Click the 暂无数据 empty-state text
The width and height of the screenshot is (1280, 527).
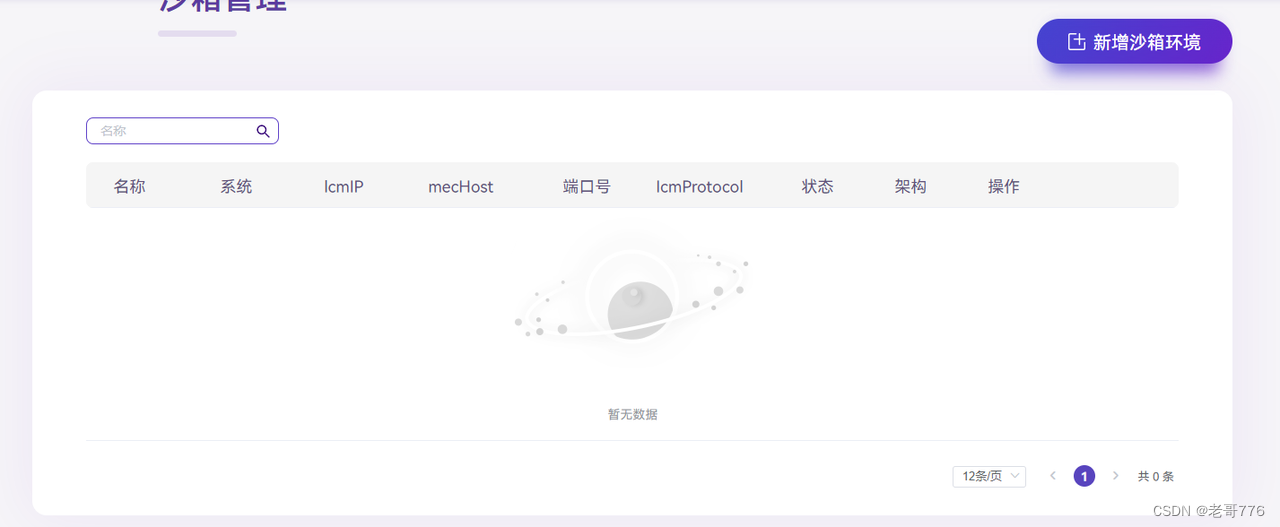click(633, 414)
